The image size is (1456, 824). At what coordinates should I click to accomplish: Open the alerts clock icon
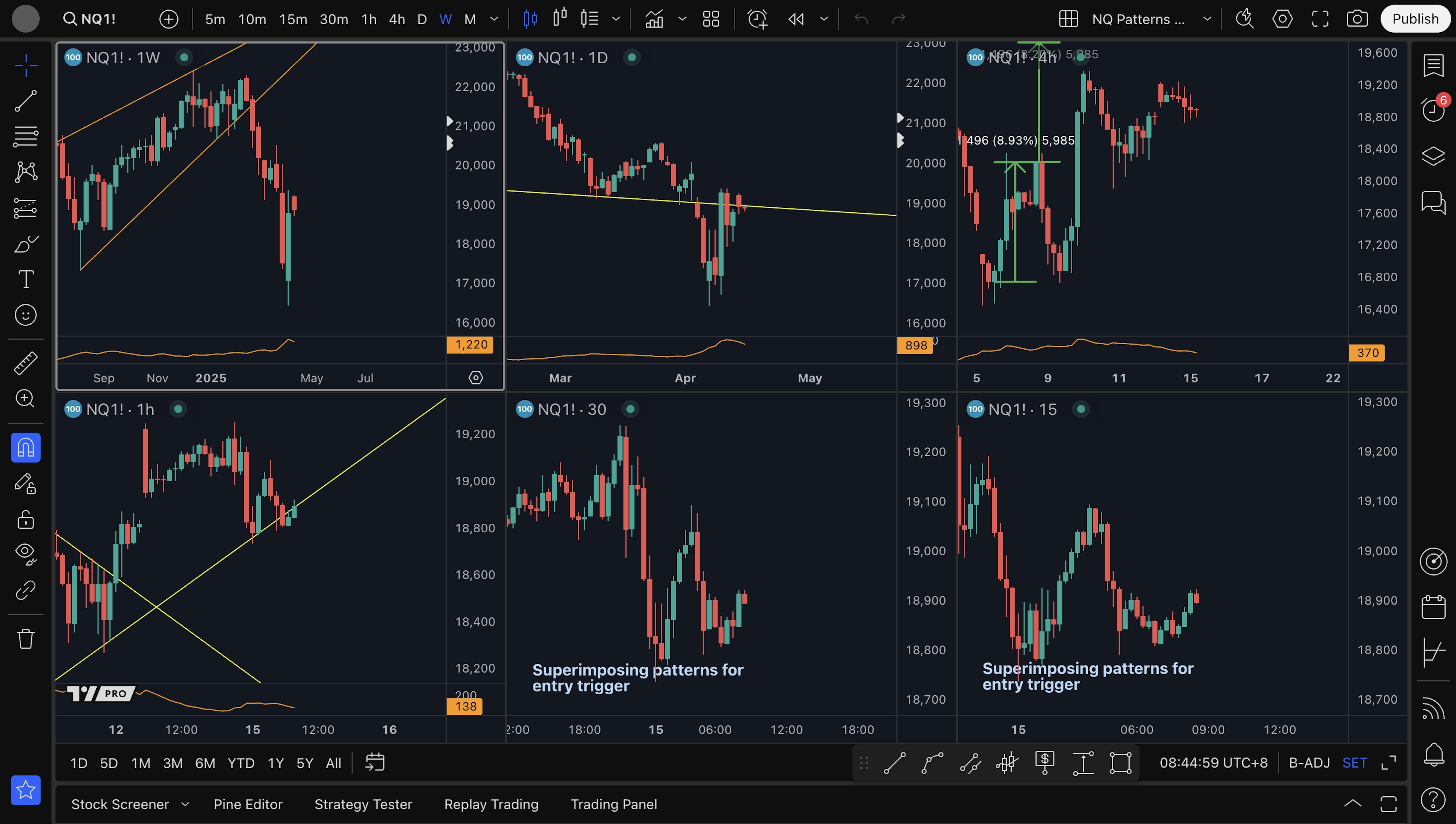pos(1433,109)
